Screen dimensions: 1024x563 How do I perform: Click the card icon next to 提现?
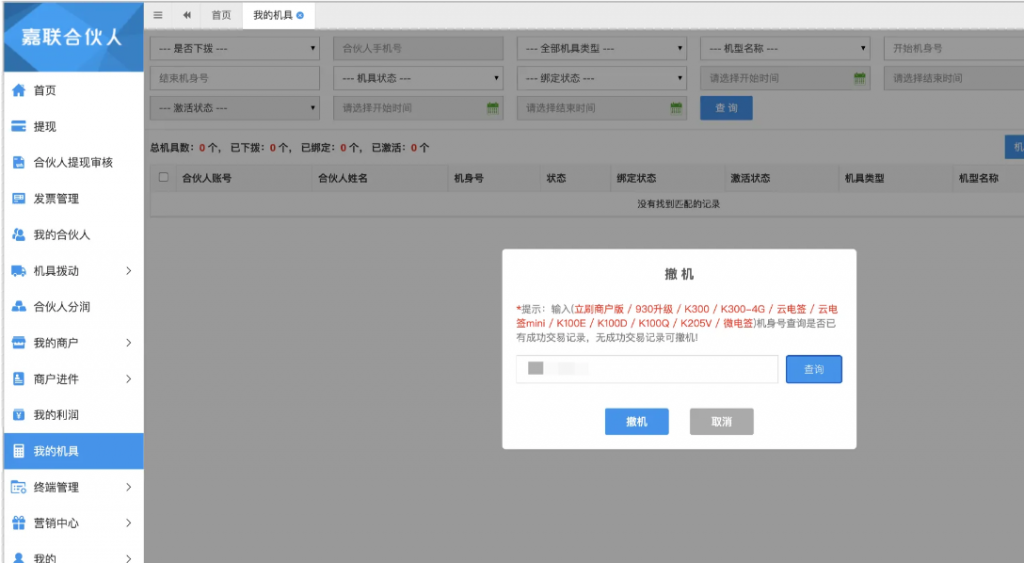[18, 126]
